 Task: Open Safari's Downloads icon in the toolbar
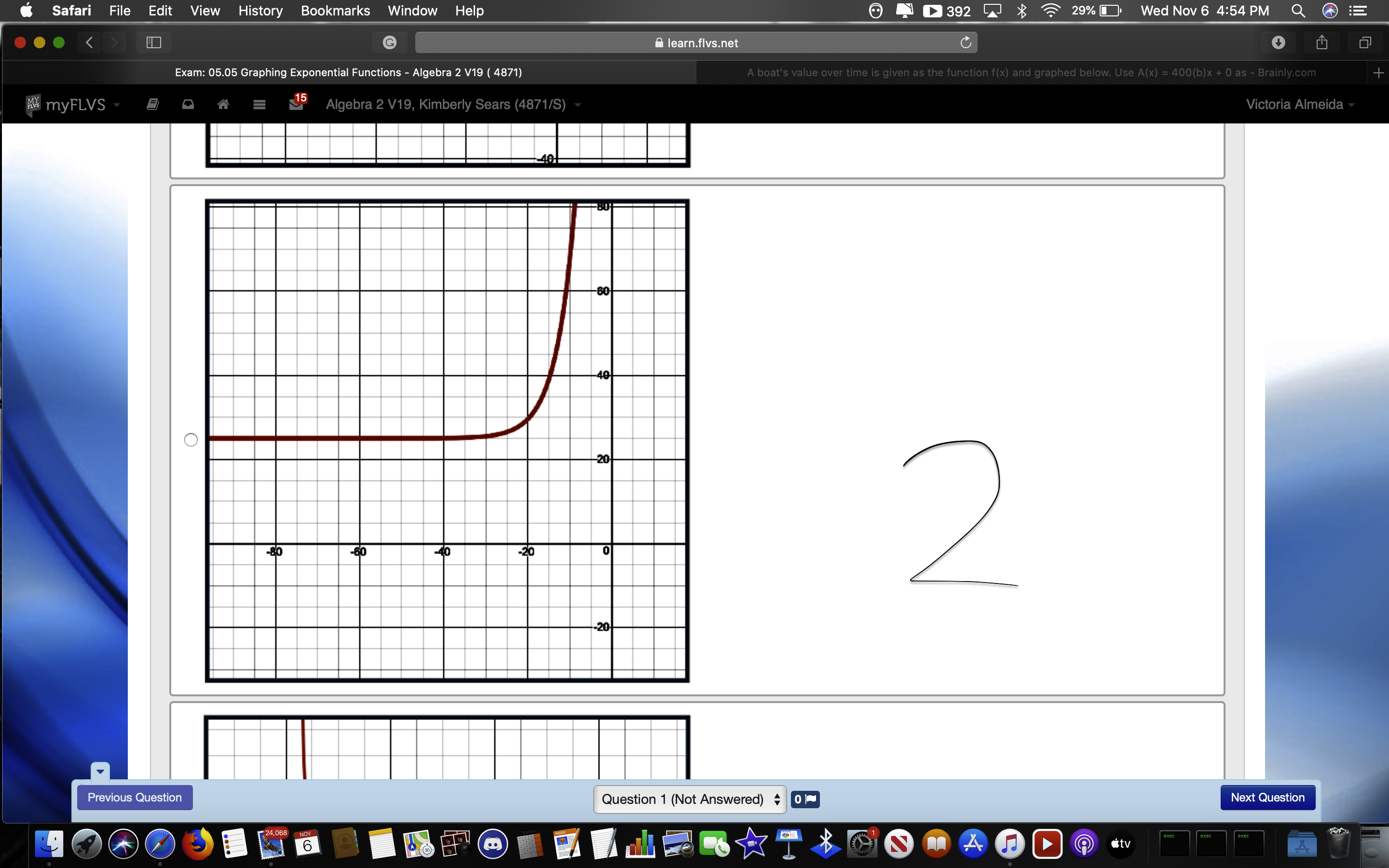(x=1279, y=42)
